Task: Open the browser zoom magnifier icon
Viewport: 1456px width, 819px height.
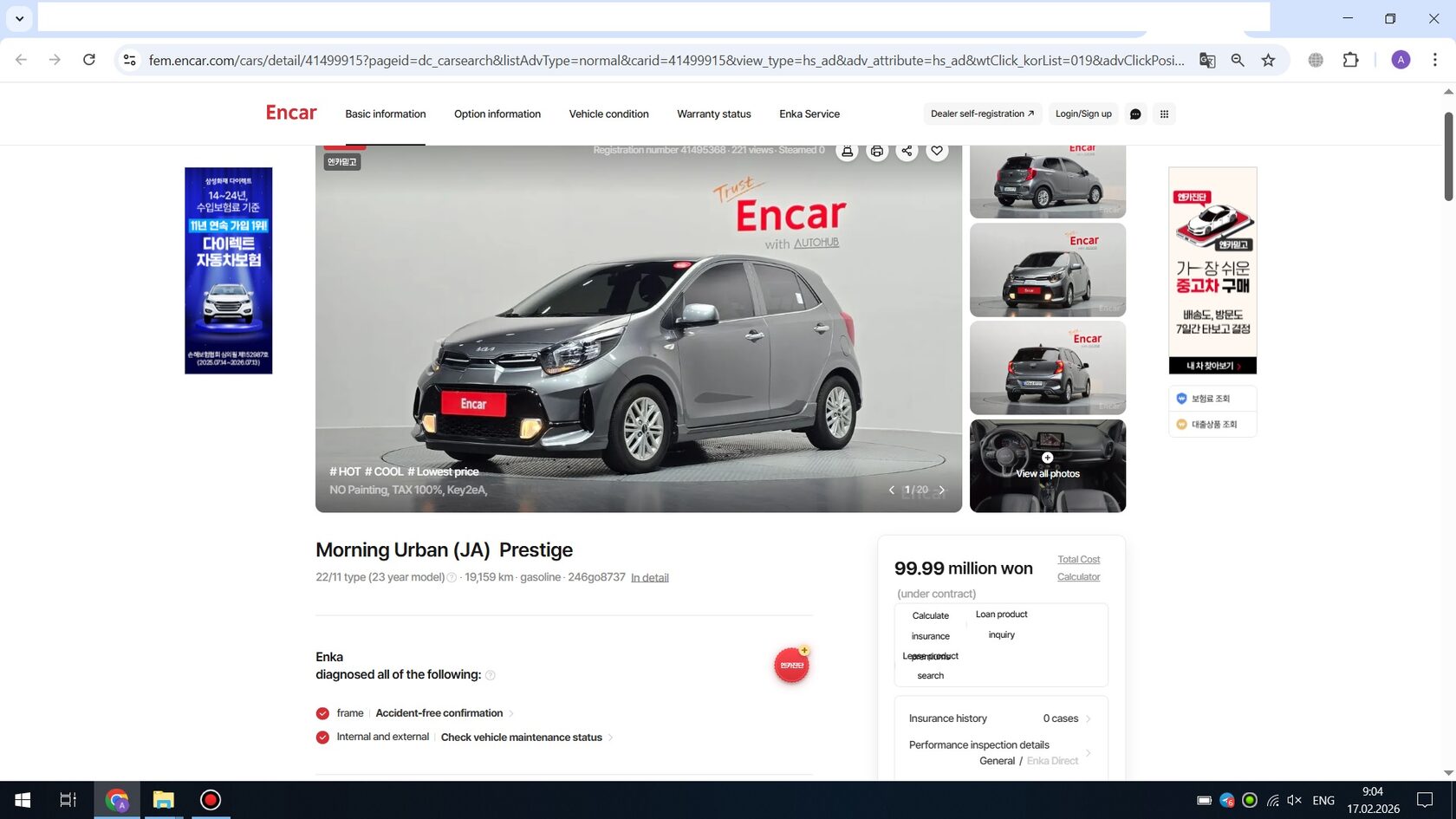Action: coord(1238,60)
